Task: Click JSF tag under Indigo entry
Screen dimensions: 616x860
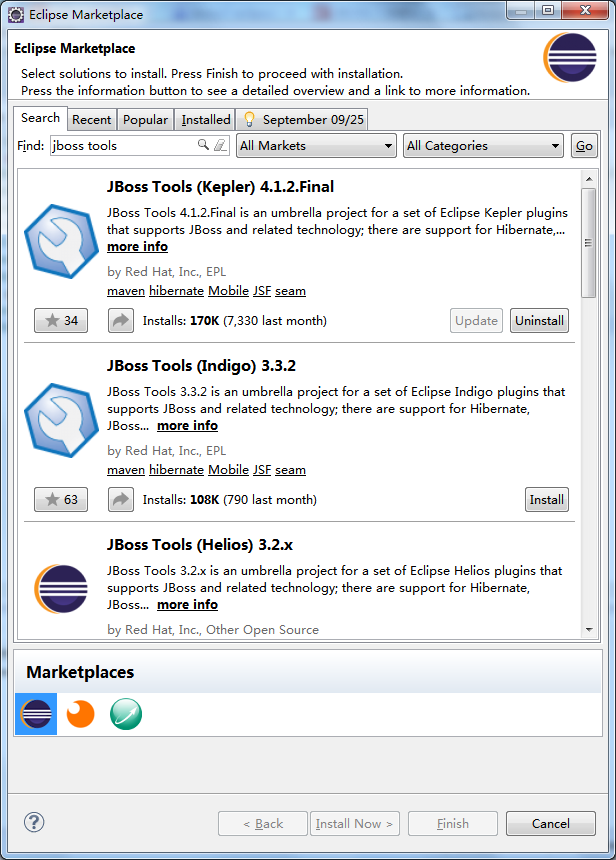Action: (x=262, y=469)
